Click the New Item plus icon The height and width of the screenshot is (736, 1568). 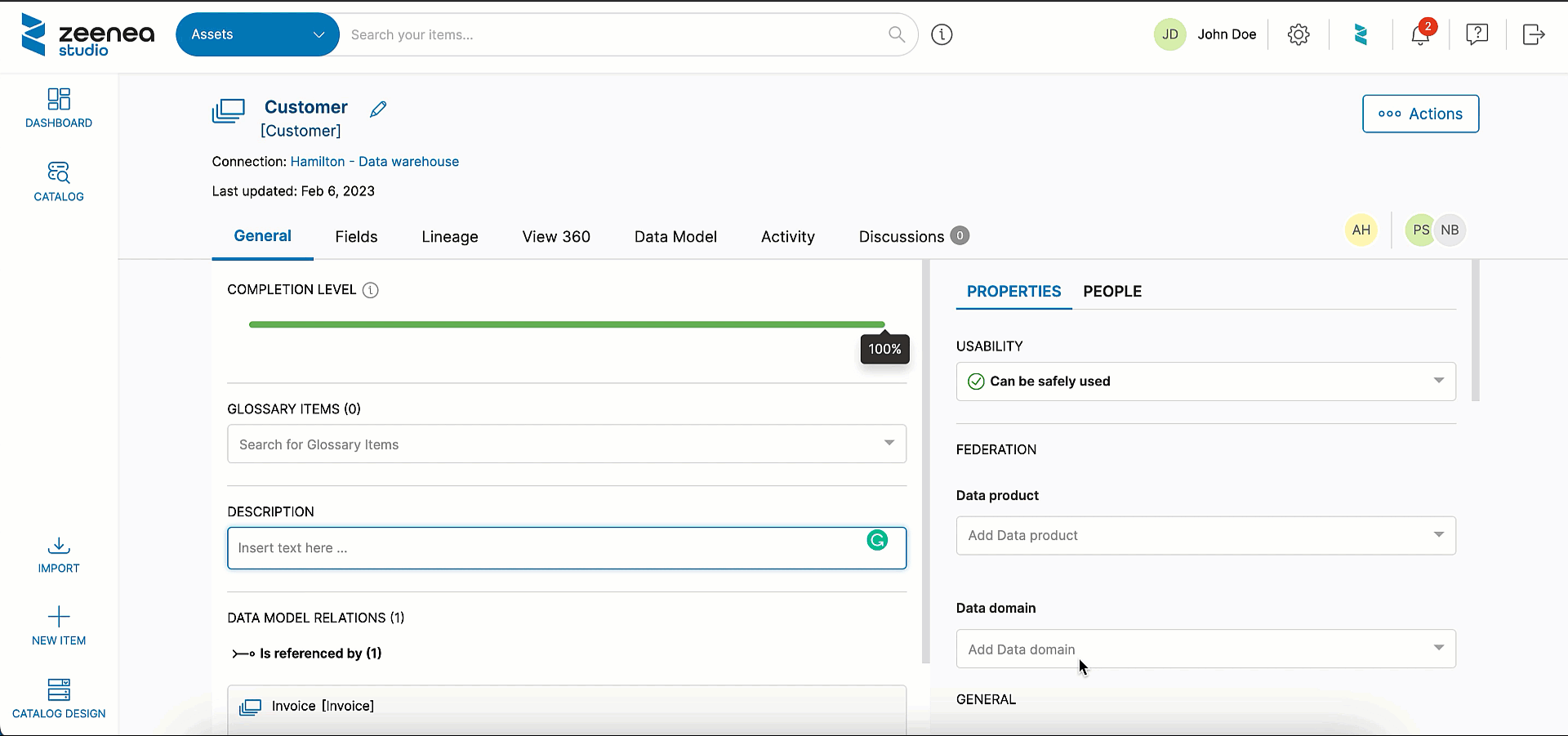(58, 618)
